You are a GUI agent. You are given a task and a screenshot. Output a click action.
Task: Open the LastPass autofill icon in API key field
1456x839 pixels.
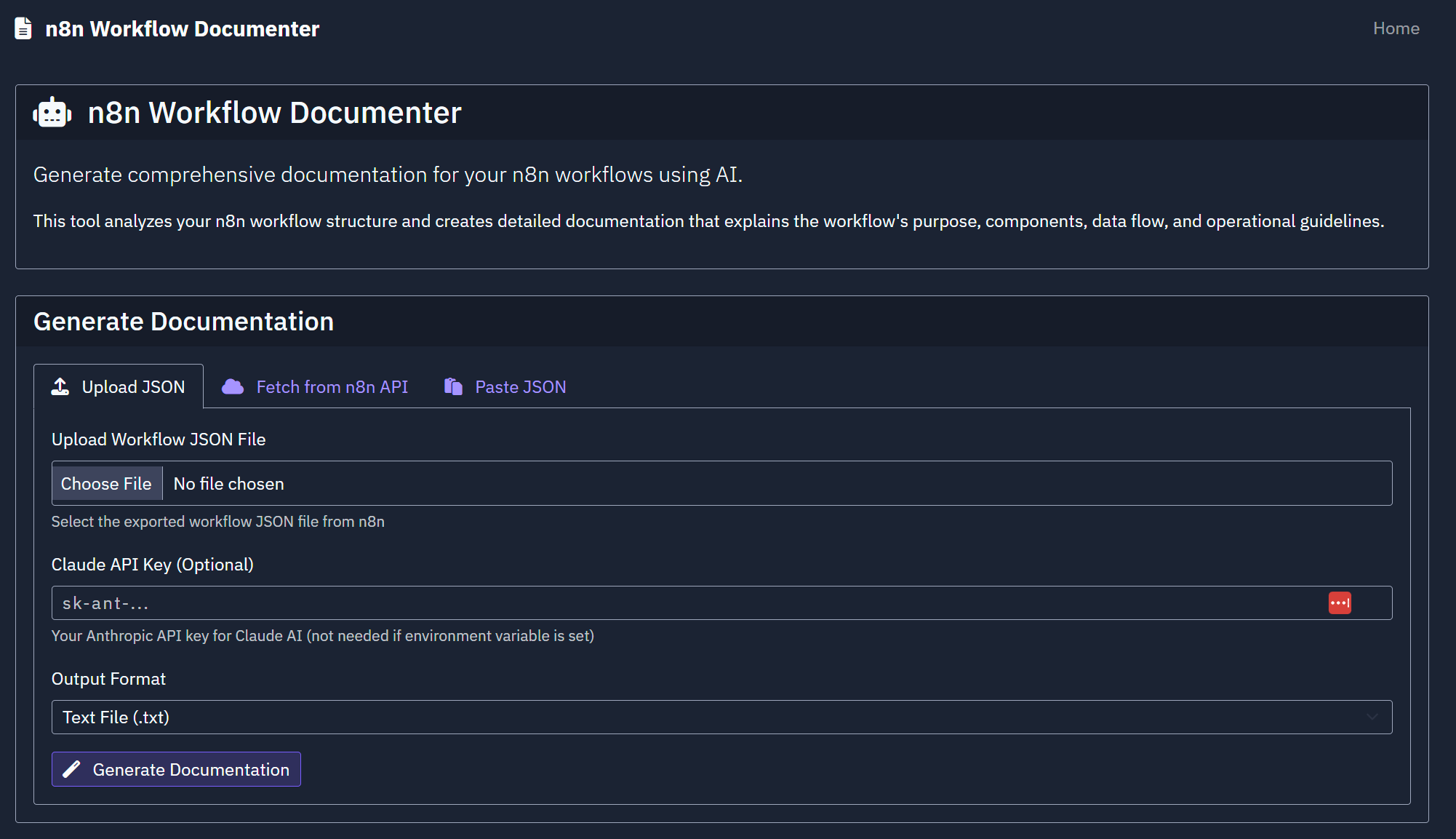coord(1340,603)
